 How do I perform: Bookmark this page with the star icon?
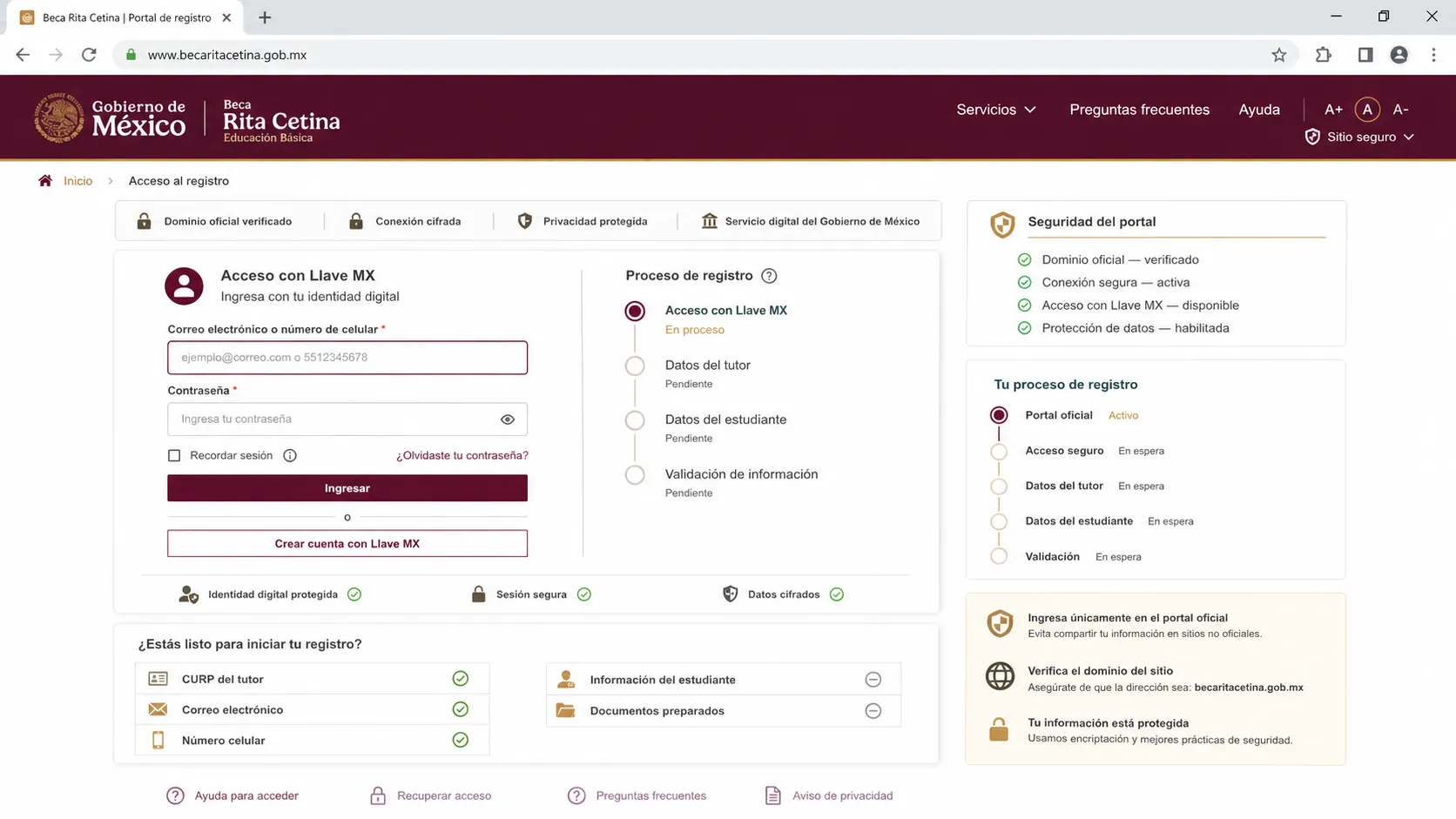tap(1278, 55)
